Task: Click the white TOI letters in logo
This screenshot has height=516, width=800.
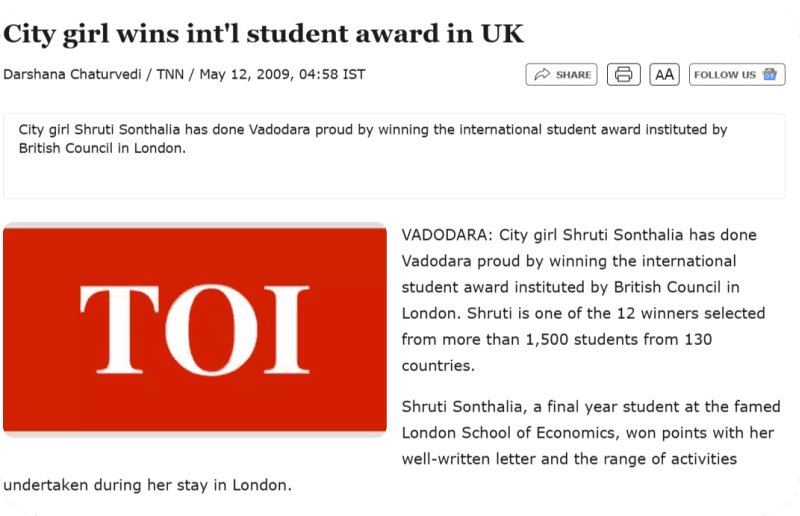Action: pyautogui.click(x=194, y=330)
